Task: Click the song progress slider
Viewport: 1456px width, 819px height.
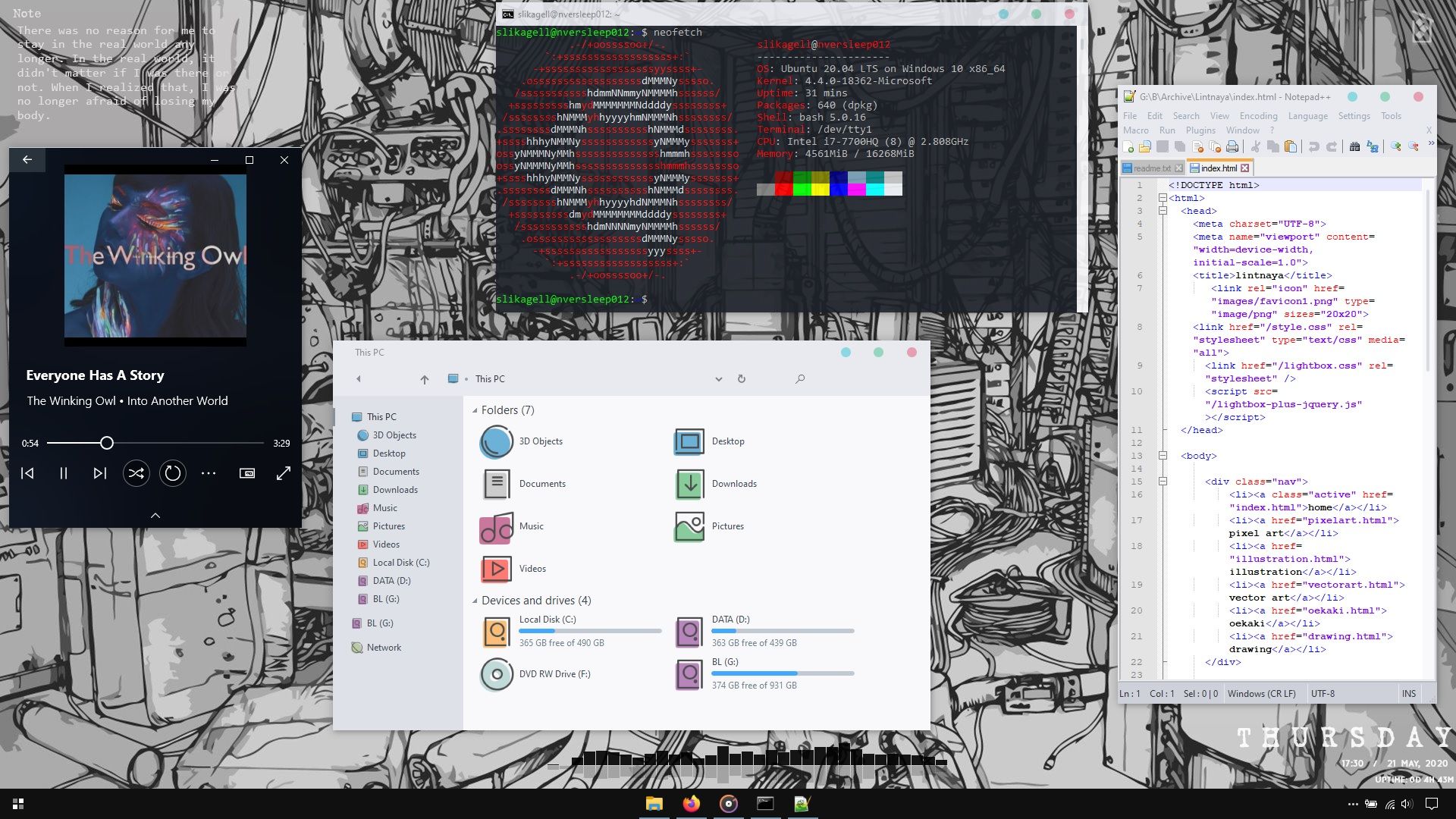Action: pyautogui.click(x=106, y=442)
